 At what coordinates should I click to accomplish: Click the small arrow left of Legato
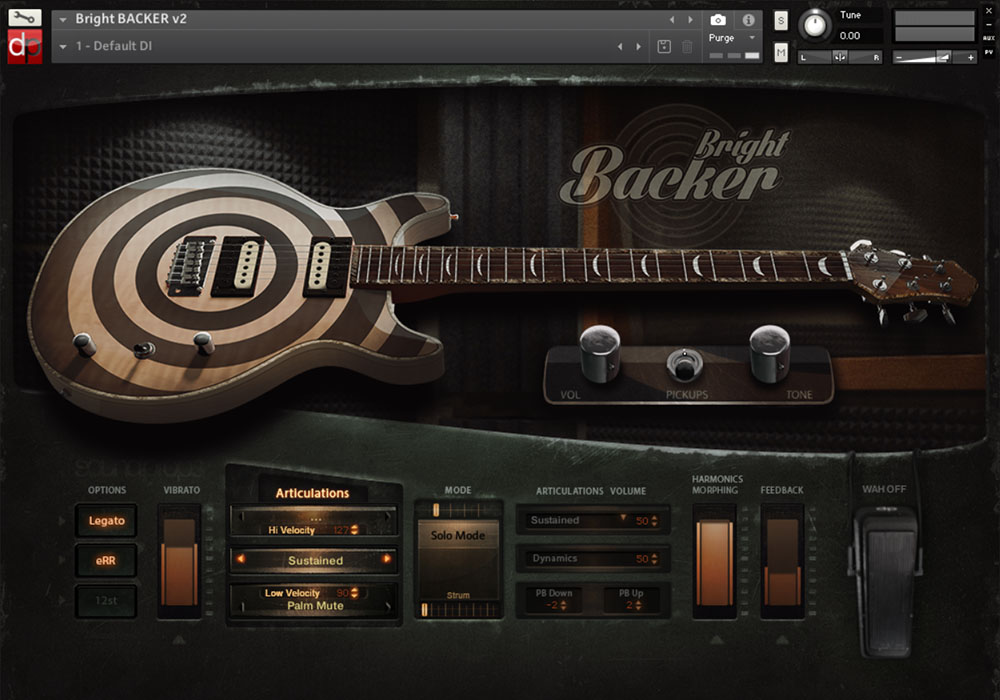tap(62, 521)
